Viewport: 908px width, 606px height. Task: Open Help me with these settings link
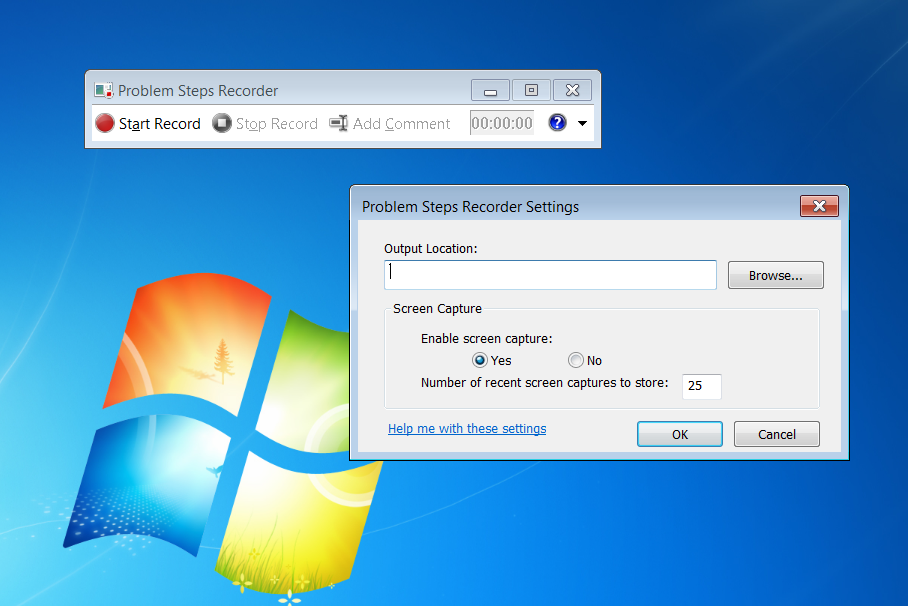click(x=467, y=429)
